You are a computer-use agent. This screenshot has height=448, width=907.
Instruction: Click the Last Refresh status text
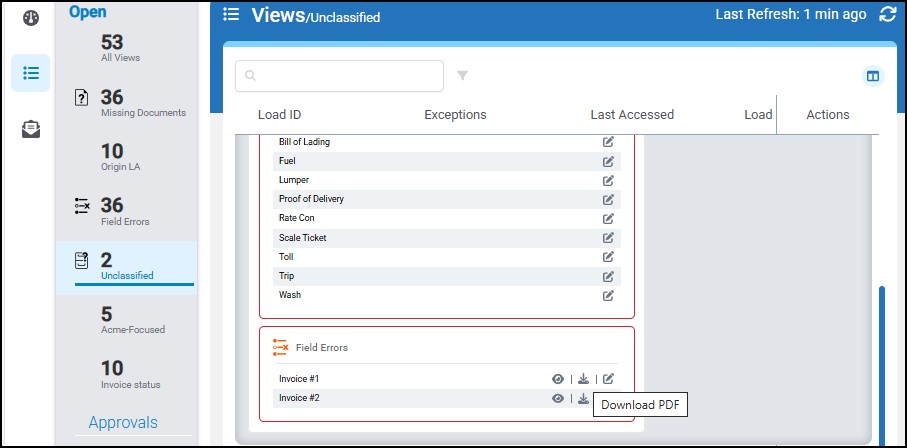point(791,14)
